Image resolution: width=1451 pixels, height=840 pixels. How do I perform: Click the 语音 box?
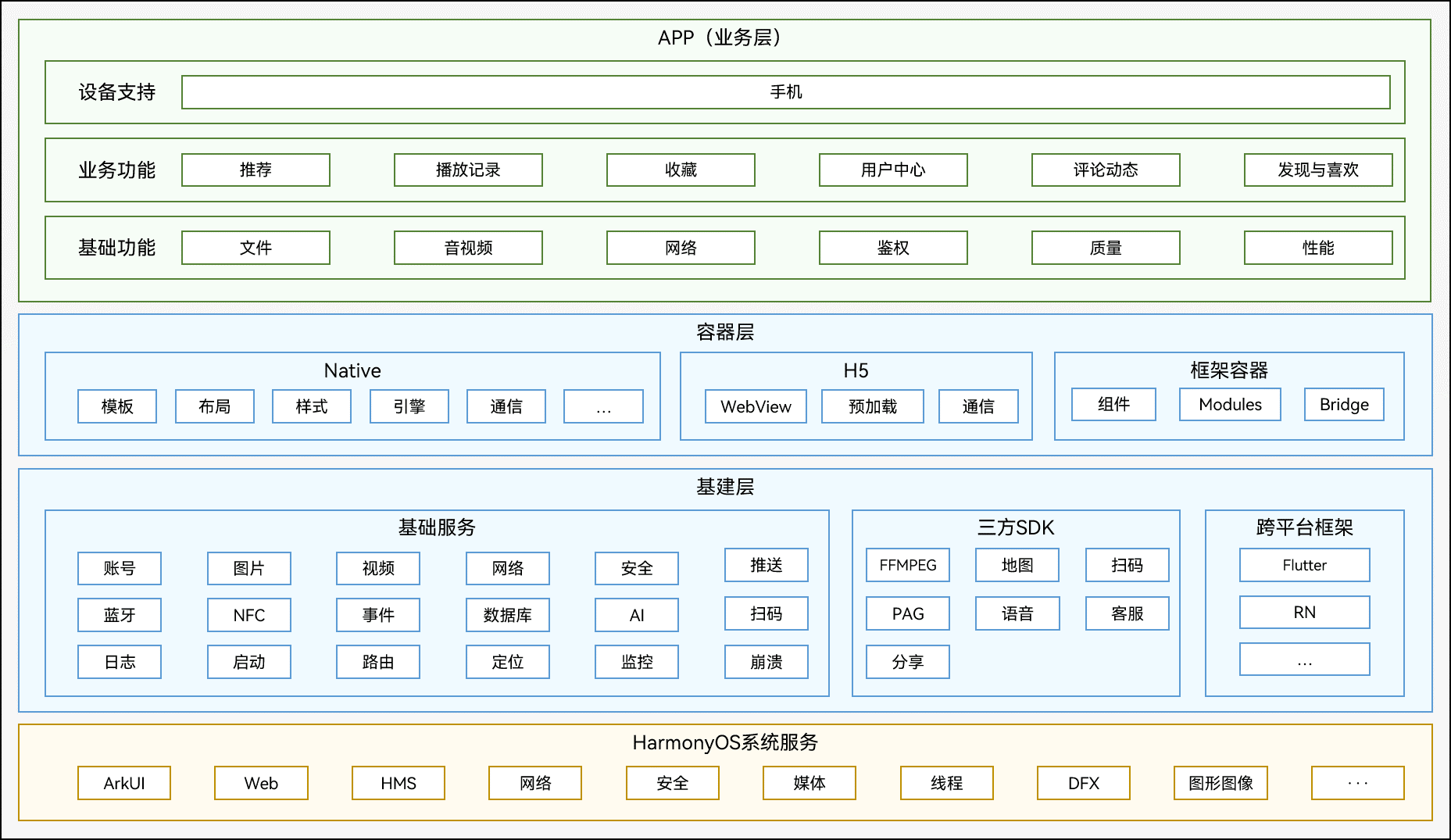point(1017,613)
